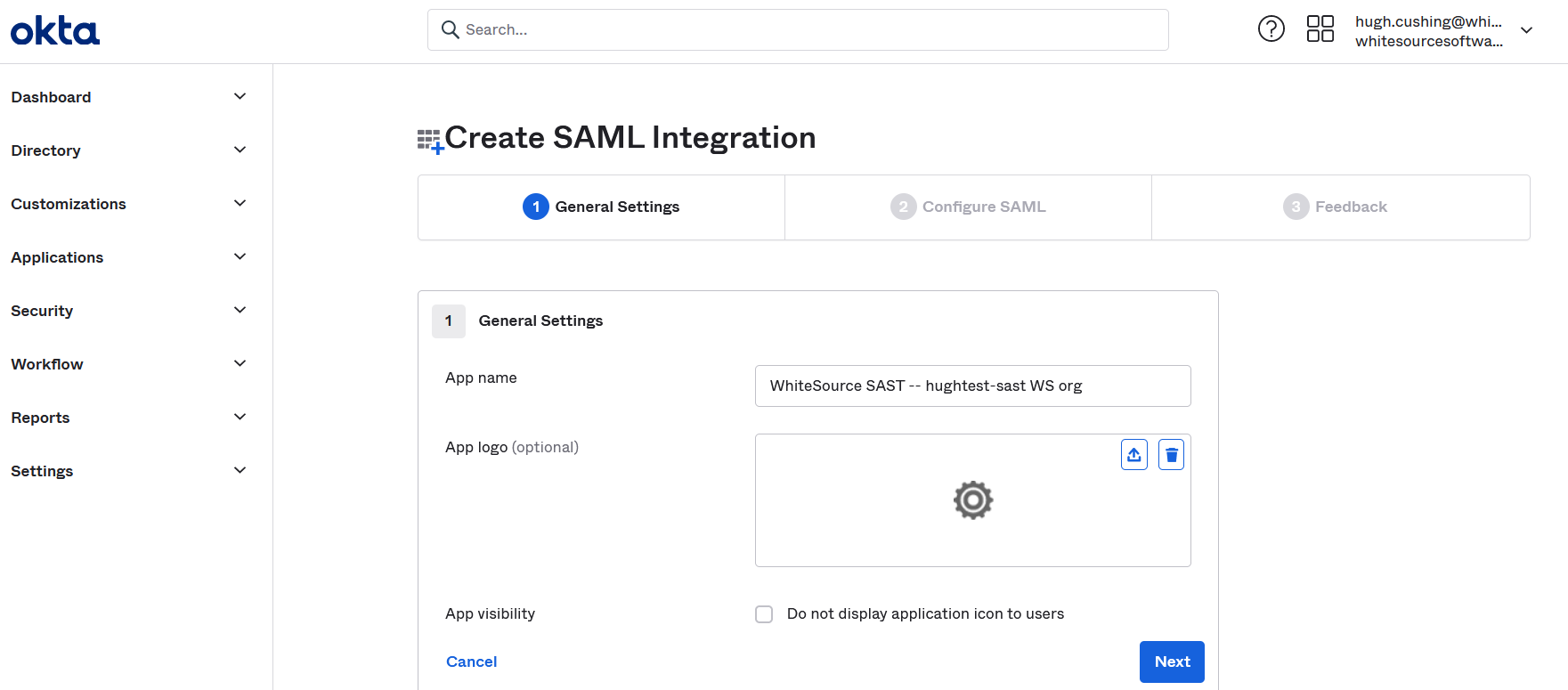1568x690 pixels.
Task: Open the apps grid icon
Action: click(1320, 29)
